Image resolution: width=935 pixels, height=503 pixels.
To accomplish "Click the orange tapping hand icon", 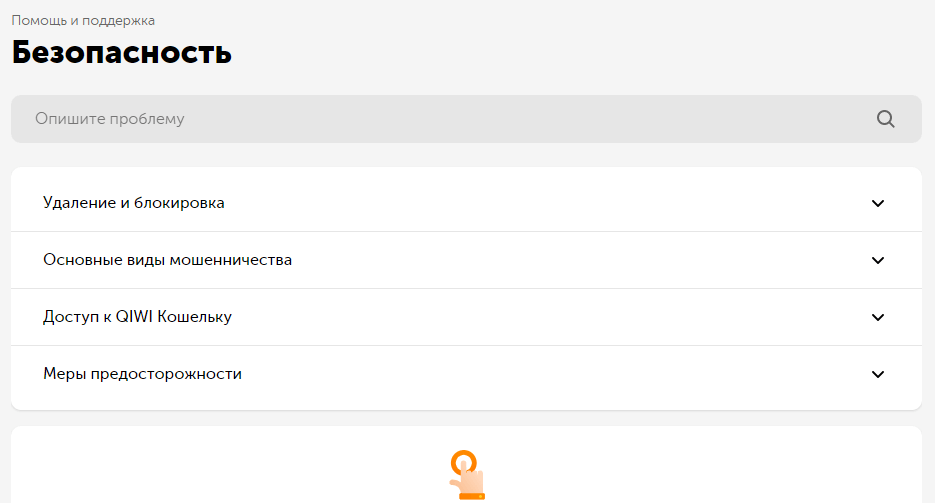I will (467, 475).
